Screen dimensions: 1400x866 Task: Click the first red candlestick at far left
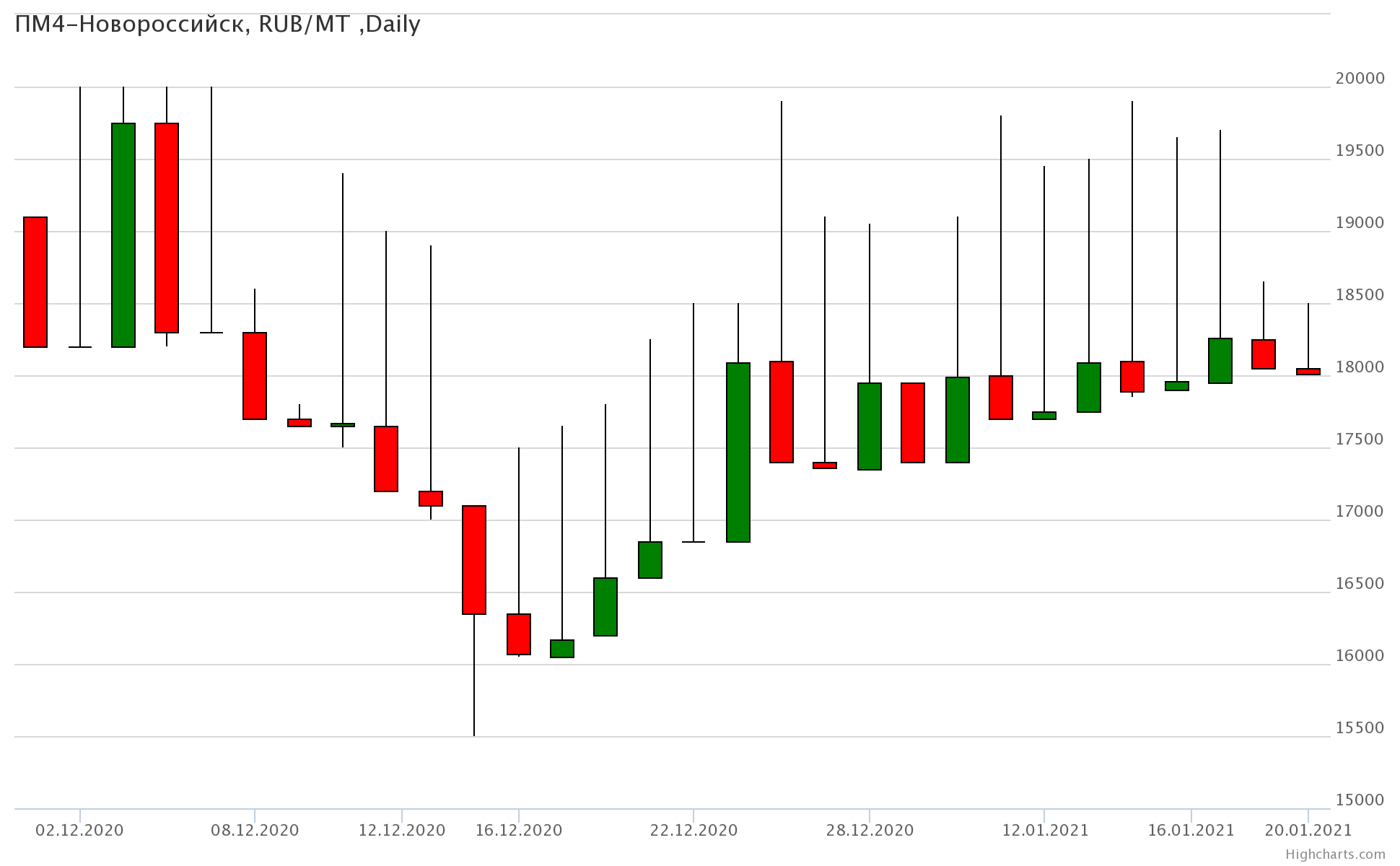click(x=35, y=281)
